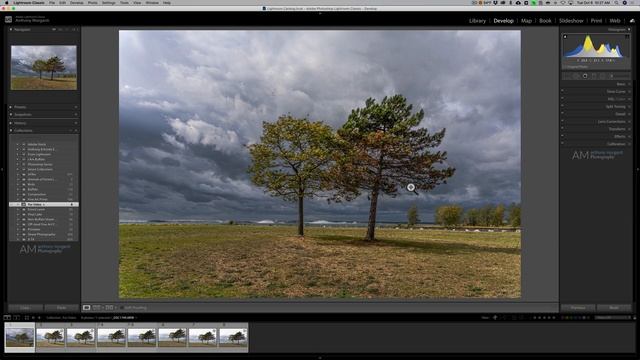This screenshot has height=360, width=640.
Task: Open the second window display icon
Action: click(x=17, y=318)
